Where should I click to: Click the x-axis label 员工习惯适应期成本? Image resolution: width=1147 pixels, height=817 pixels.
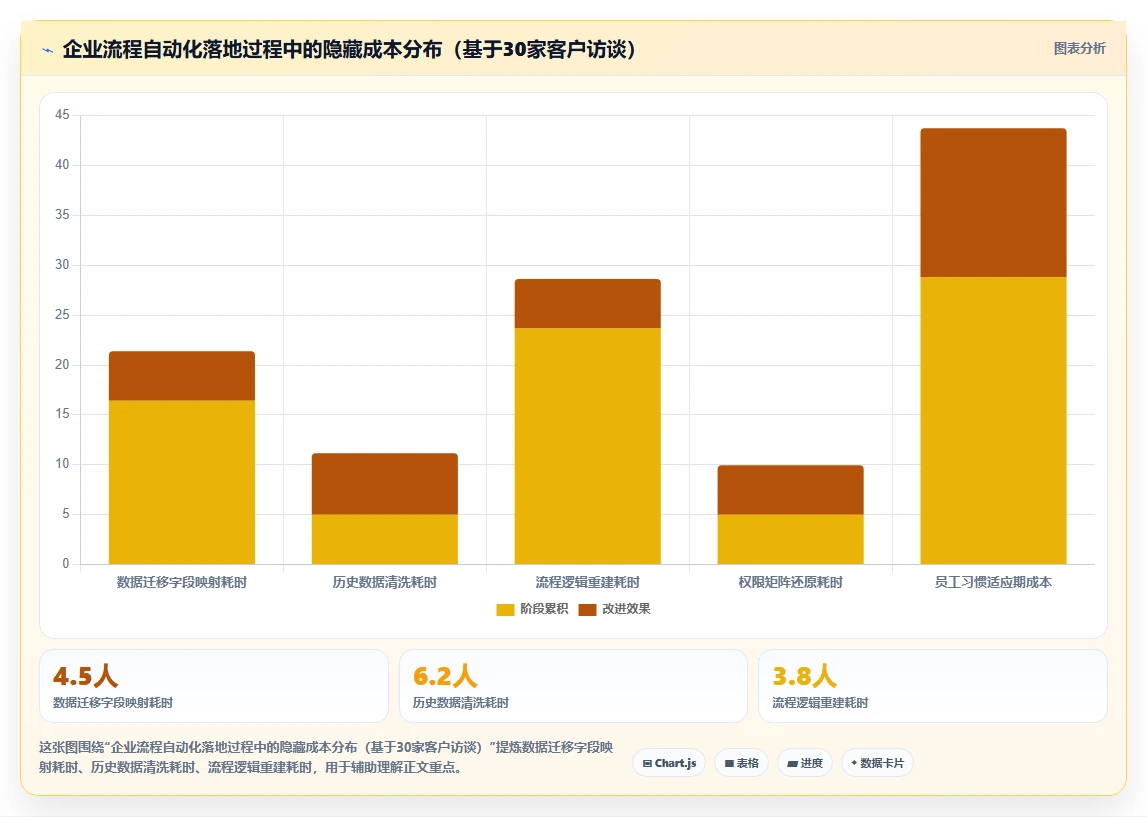[993, 582]
